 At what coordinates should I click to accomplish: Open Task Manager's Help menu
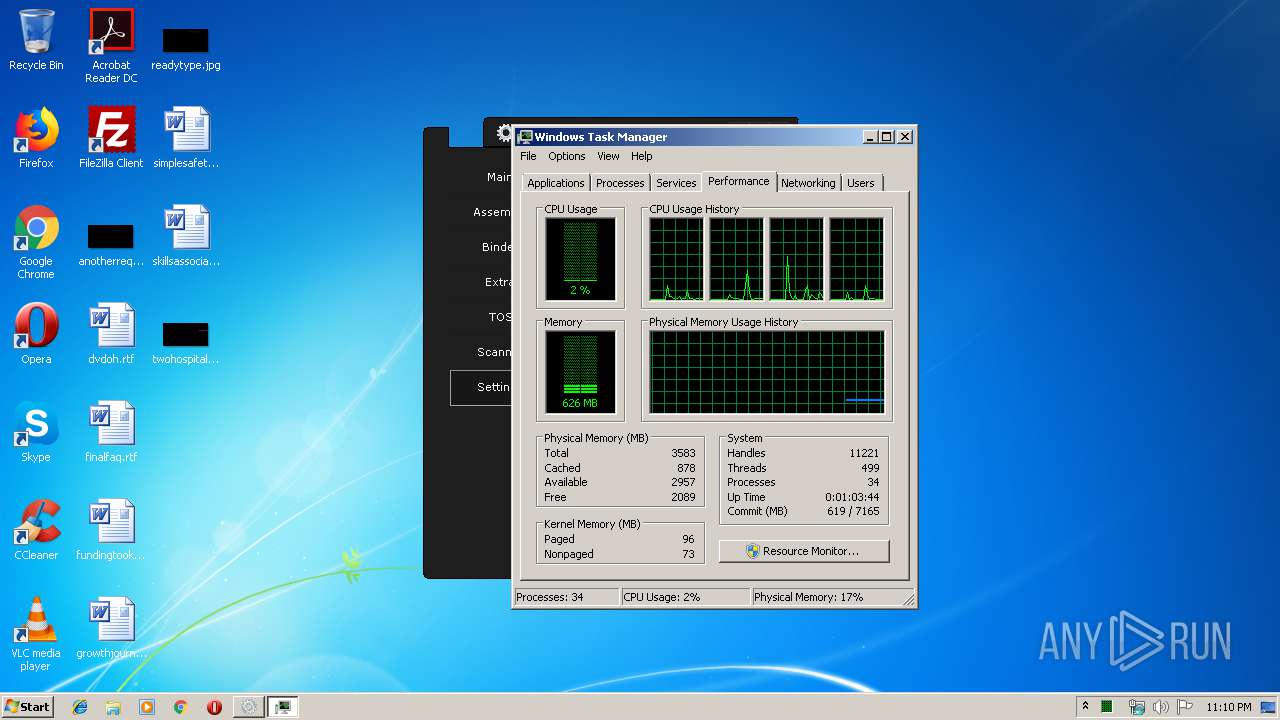point(641,156)
